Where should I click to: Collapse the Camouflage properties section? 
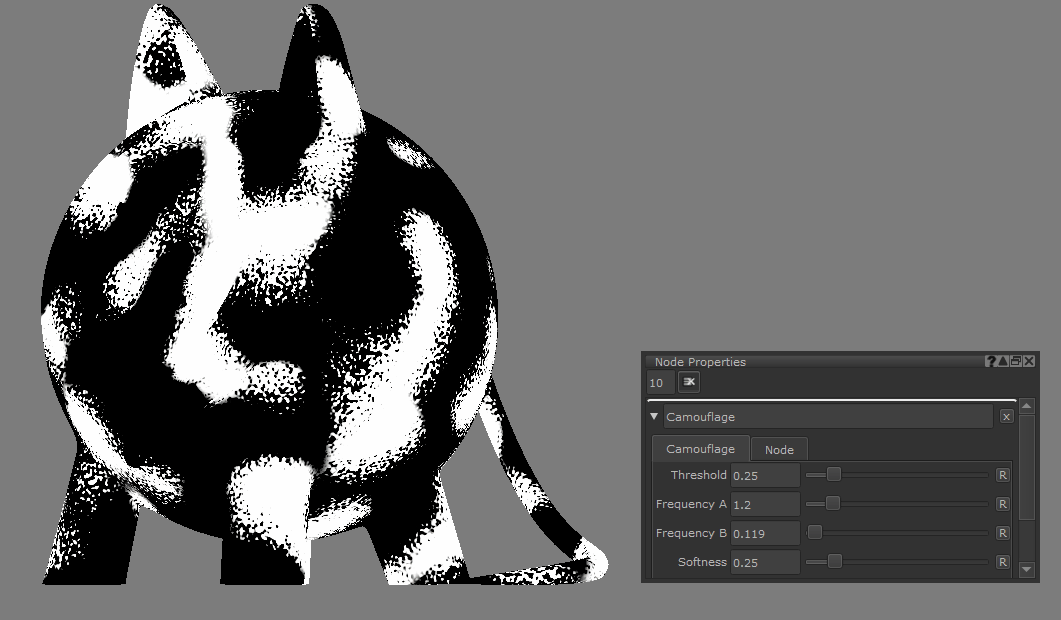click(654, 416)
